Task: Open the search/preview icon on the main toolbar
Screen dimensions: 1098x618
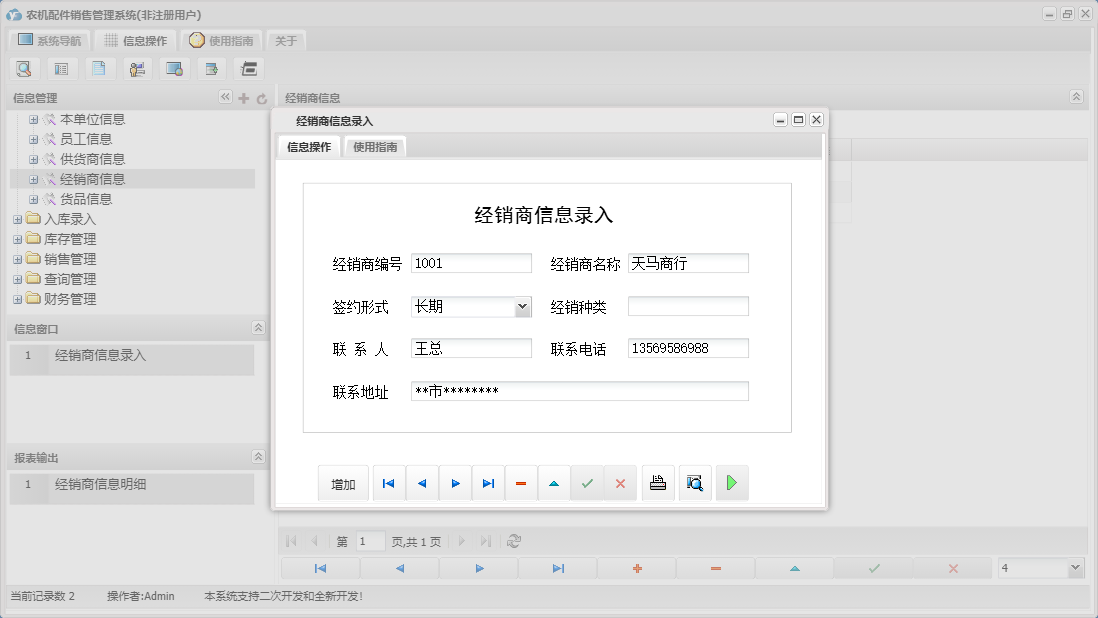Action: (x=24, y=68)
